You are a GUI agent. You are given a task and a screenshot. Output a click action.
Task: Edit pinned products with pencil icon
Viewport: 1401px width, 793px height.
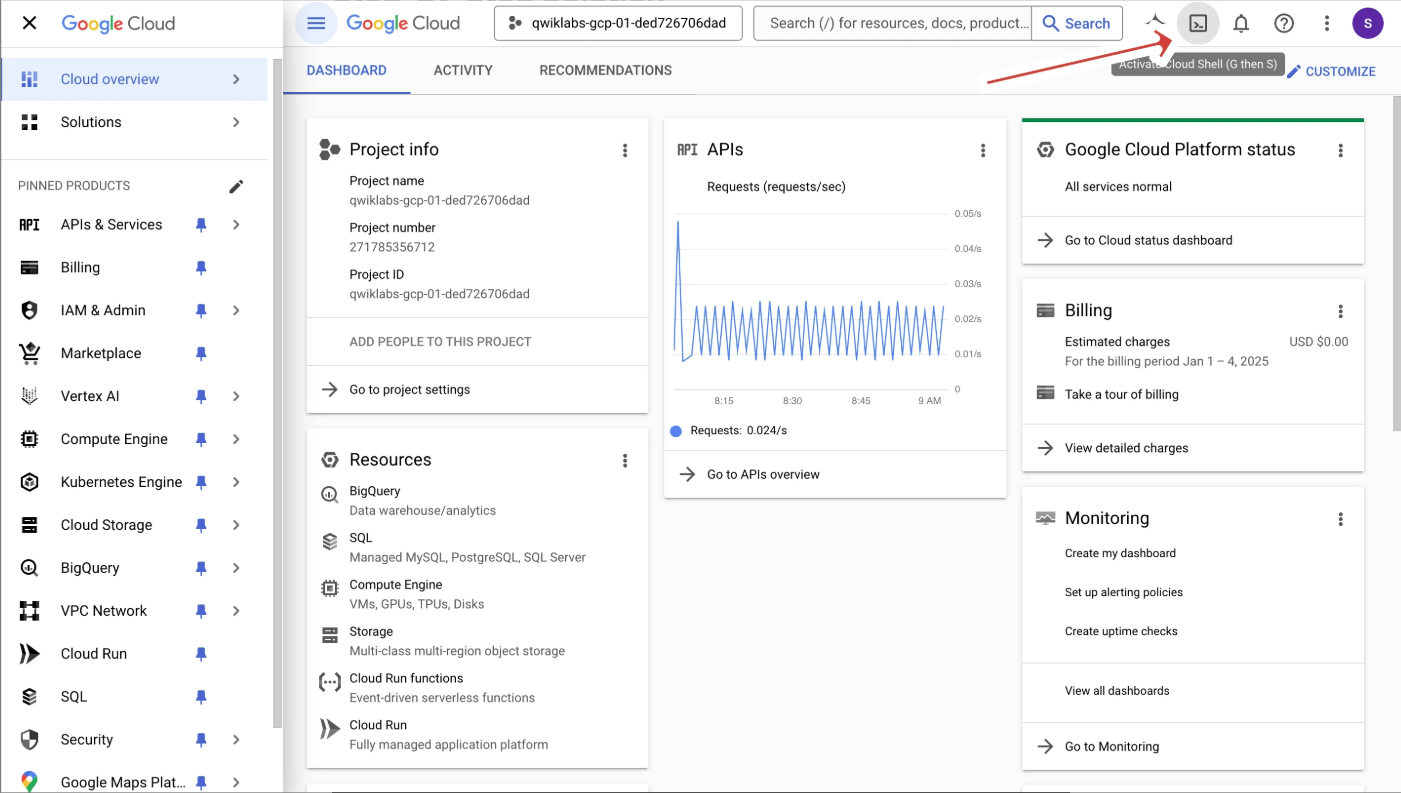coord(236,186)
